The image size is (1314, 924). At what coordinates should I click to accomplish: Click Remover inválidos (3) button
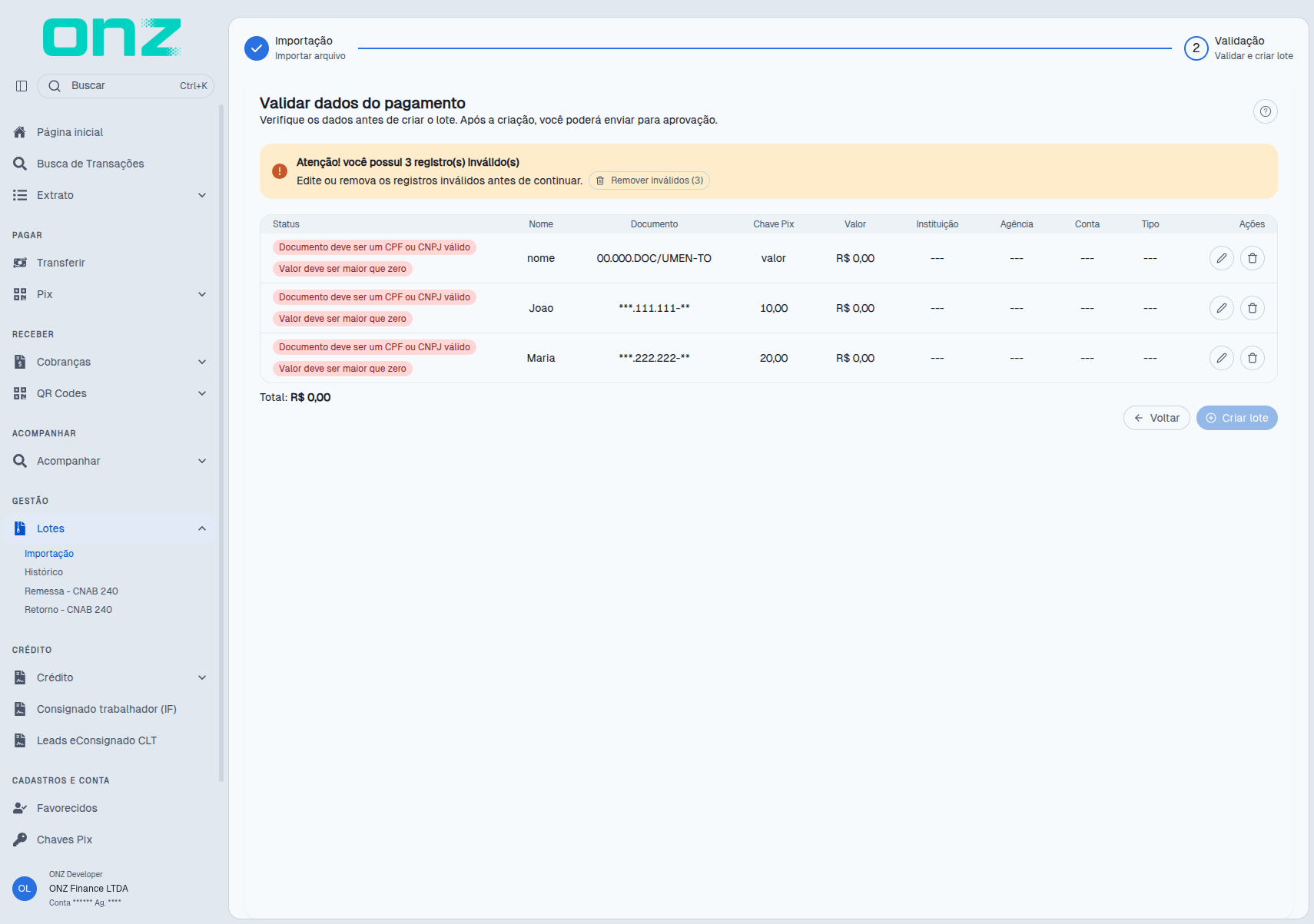click(x=649, y=180)
